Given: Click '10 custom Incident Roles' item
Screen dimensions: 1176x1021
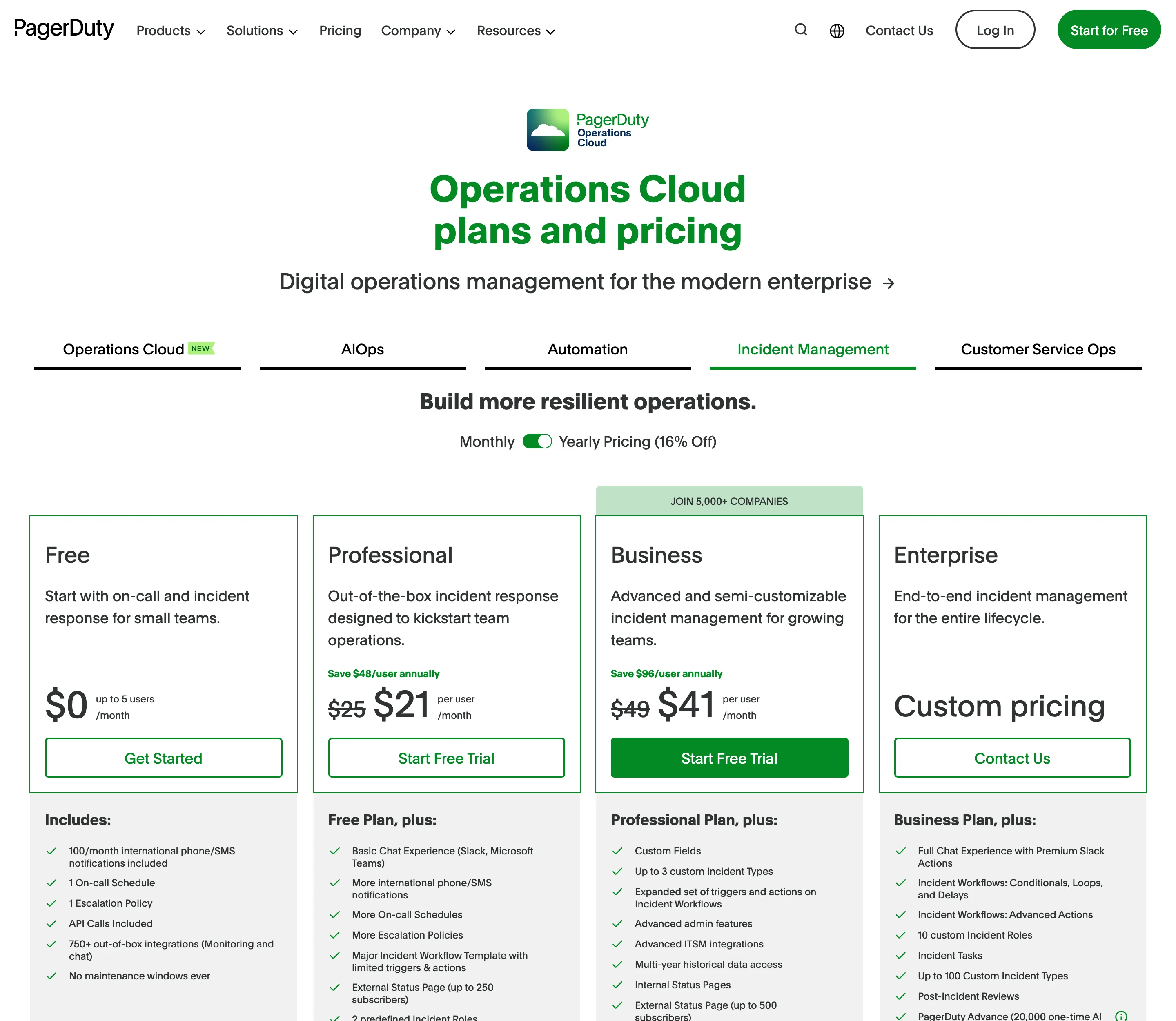Looking at the screenshot, I should [975, 935].
